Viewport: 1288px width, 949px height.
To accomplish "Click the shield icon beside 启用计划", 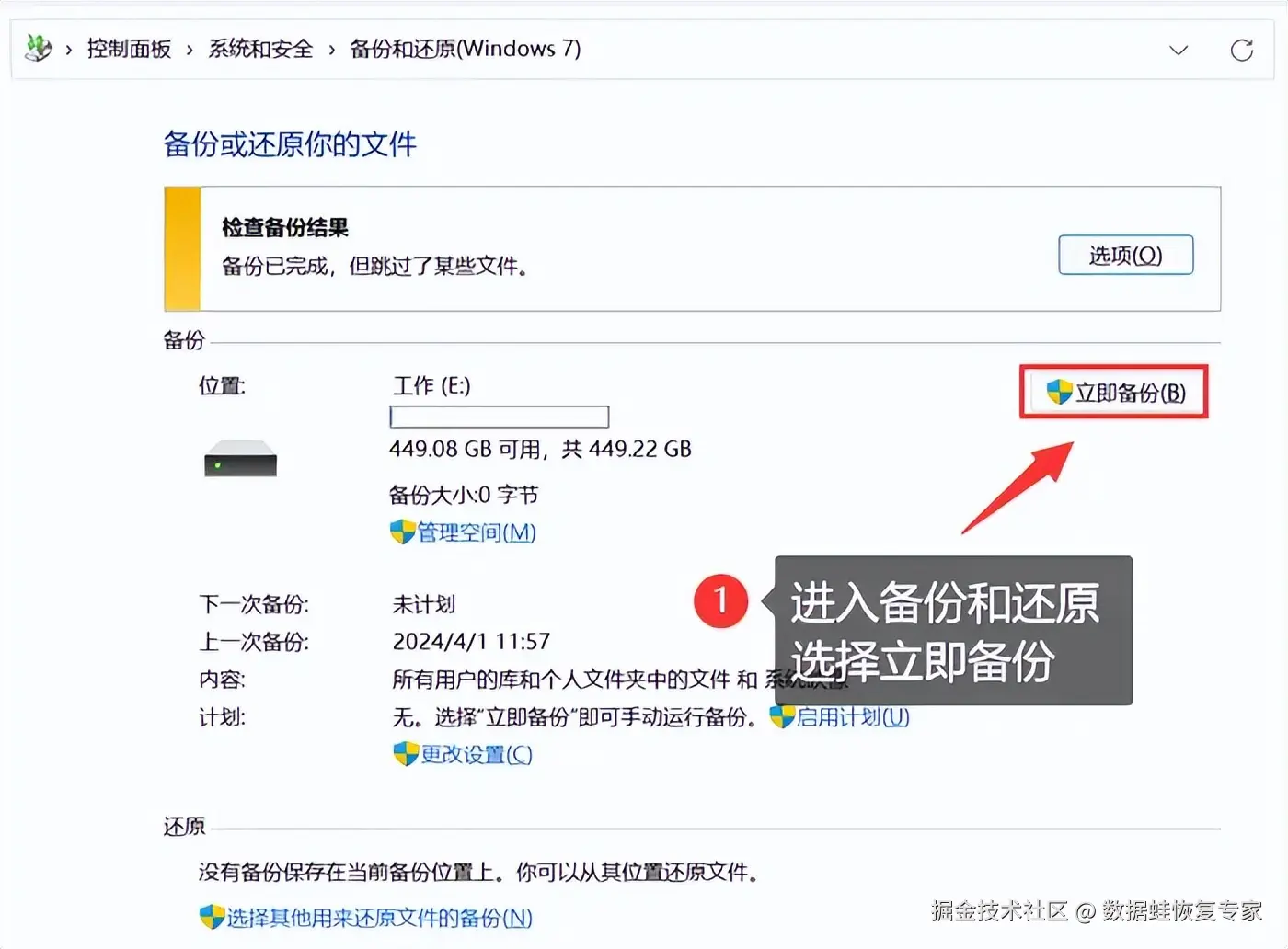I will pos(782,716).
